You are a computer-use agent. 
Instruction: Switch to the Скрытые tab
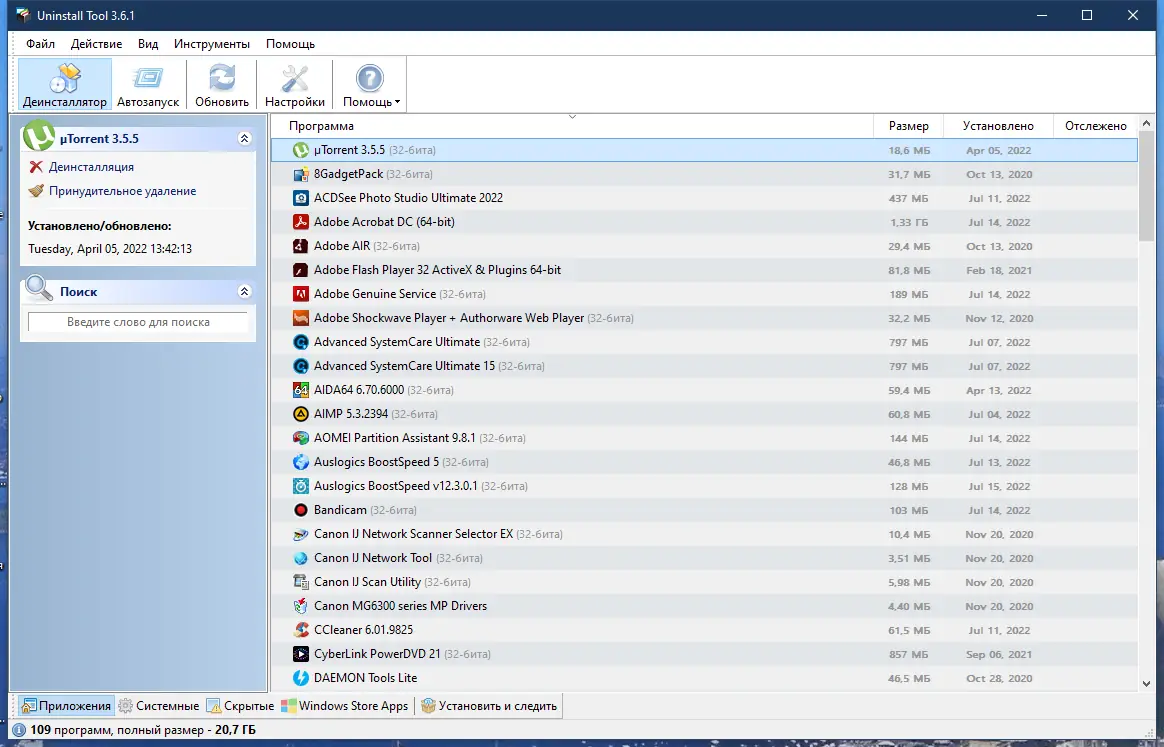coord(241,705)
